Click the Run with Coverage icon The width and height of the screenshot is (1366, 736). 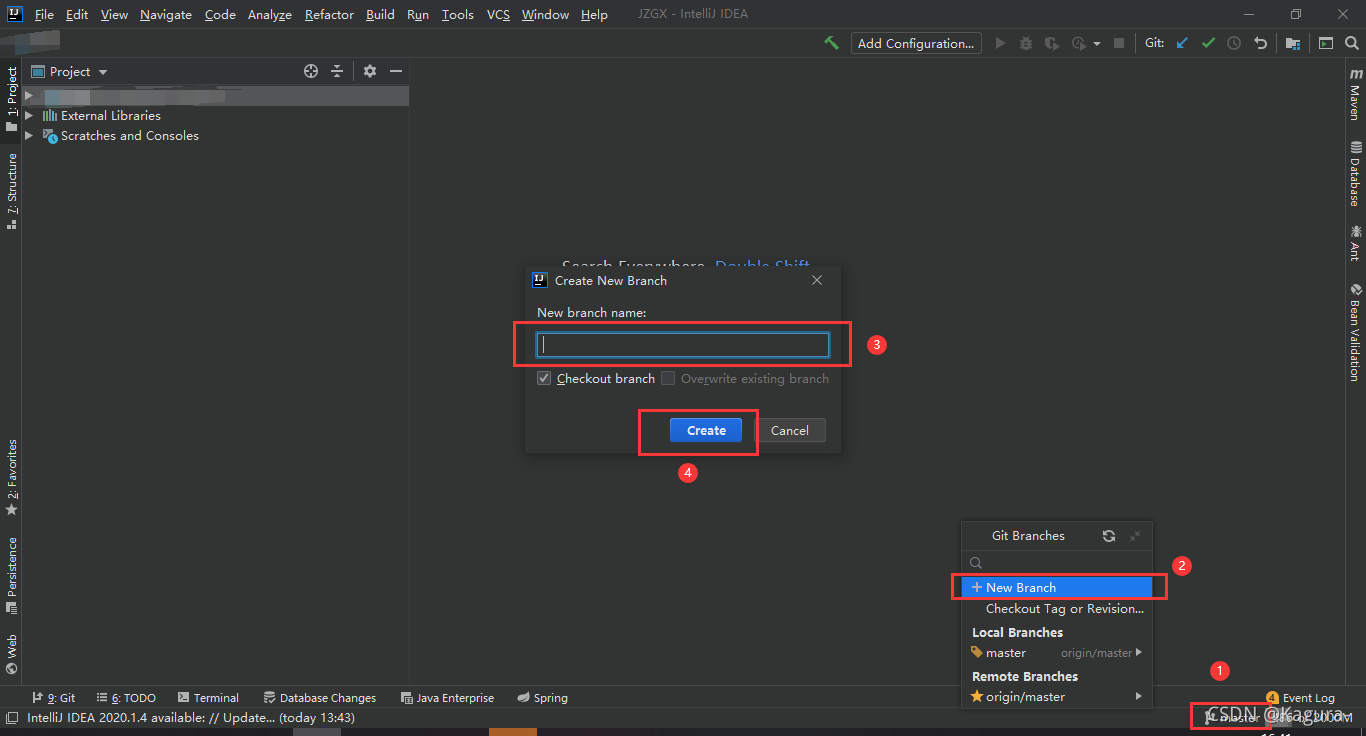click(1051, 43)
